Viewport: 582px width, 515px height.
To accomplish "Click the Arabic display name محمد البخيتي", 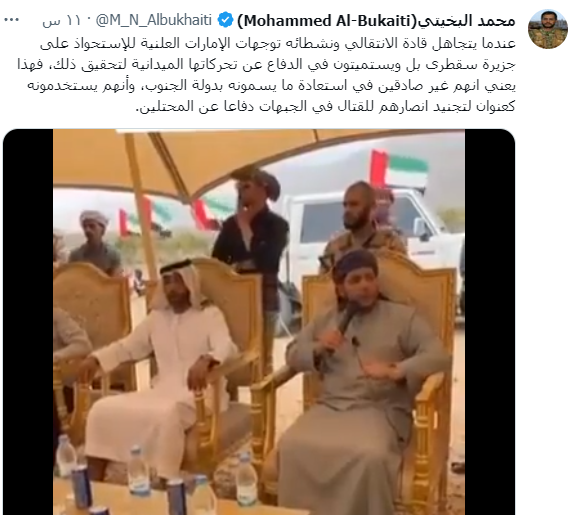I will point(467,21).
